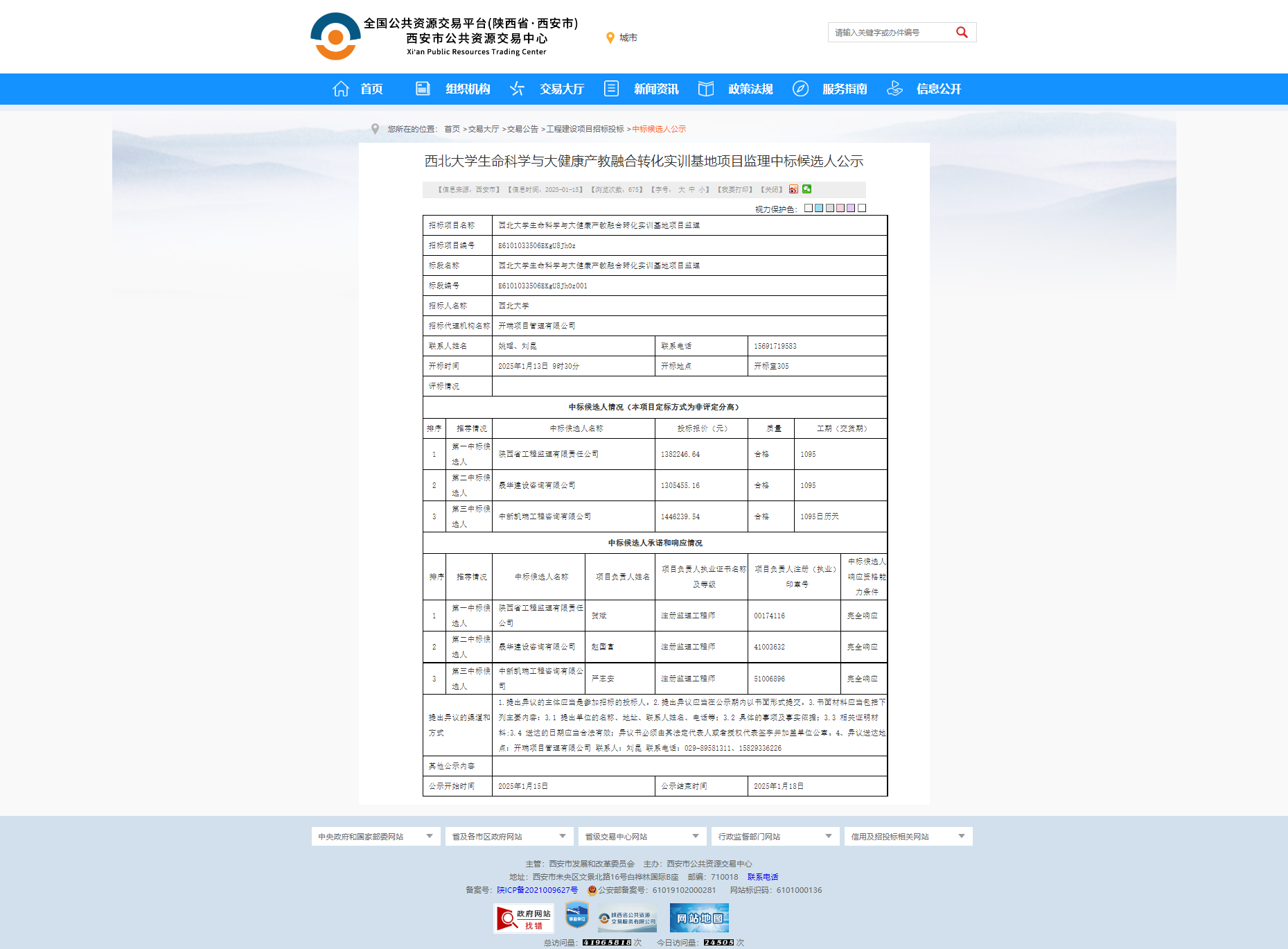This screenshot has height=949, width=1288.
Task: Open the 交易大厅 menu item
Action: coord(561,89)
